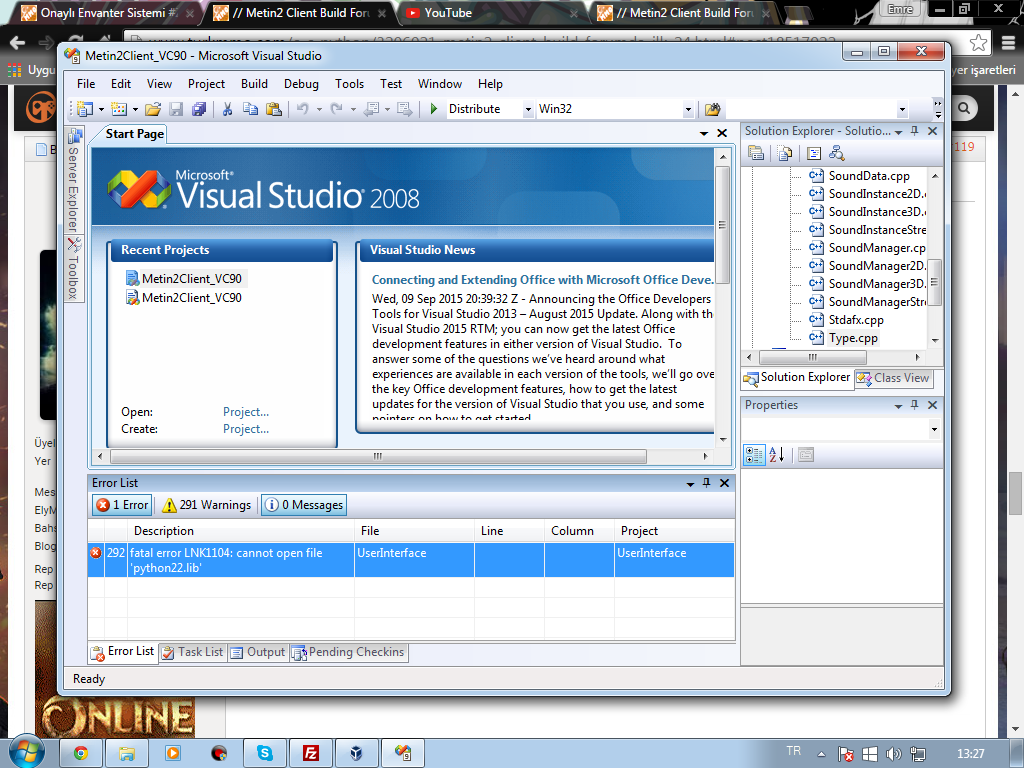Click the Paste clipboard icon

tap(274, 109)
